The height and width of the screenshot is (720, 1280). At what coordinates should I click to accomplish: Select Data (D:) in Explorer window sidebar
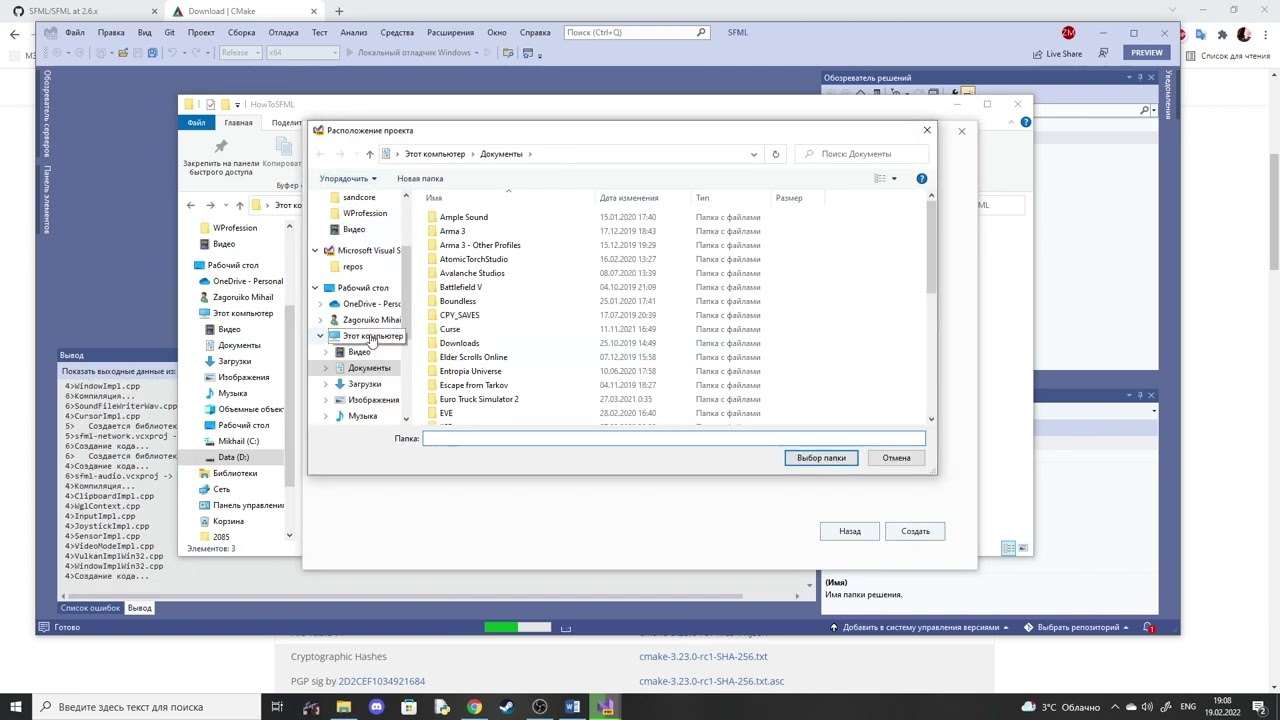pyautogui.click(x=233, y=457)
